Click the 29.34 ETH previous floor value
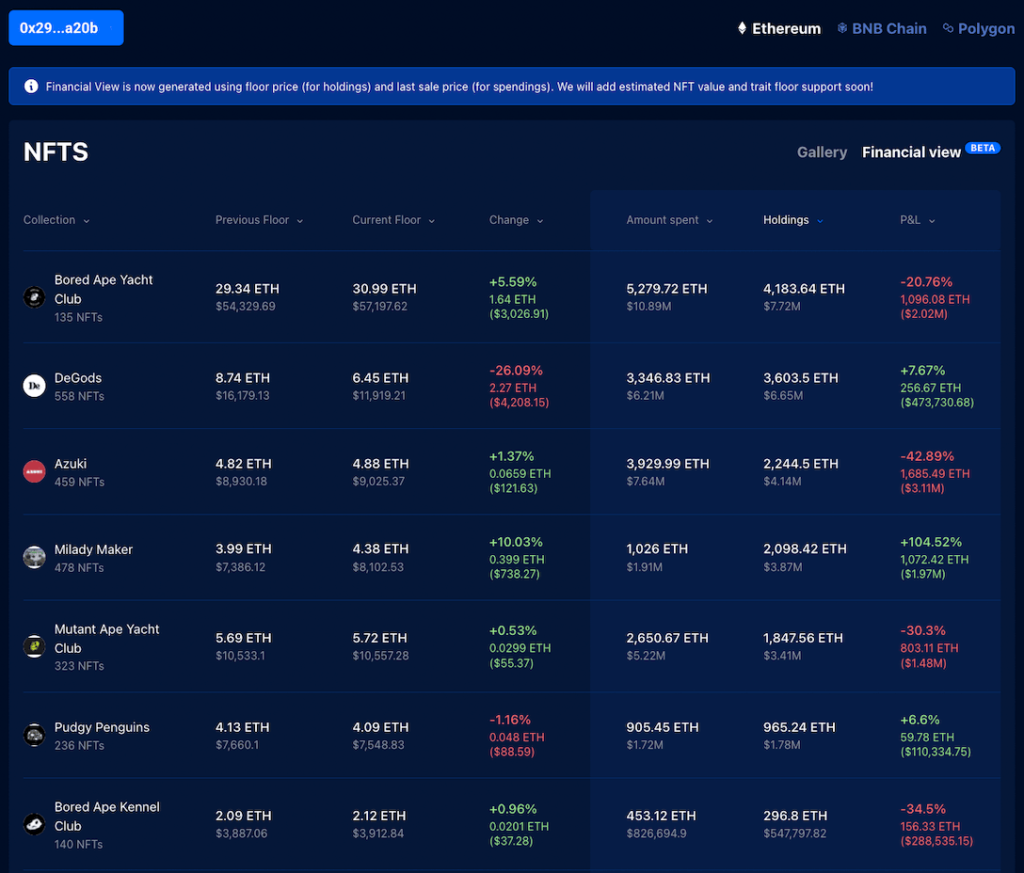Screen dimensions: 1024x873 [x=248, y=289]
